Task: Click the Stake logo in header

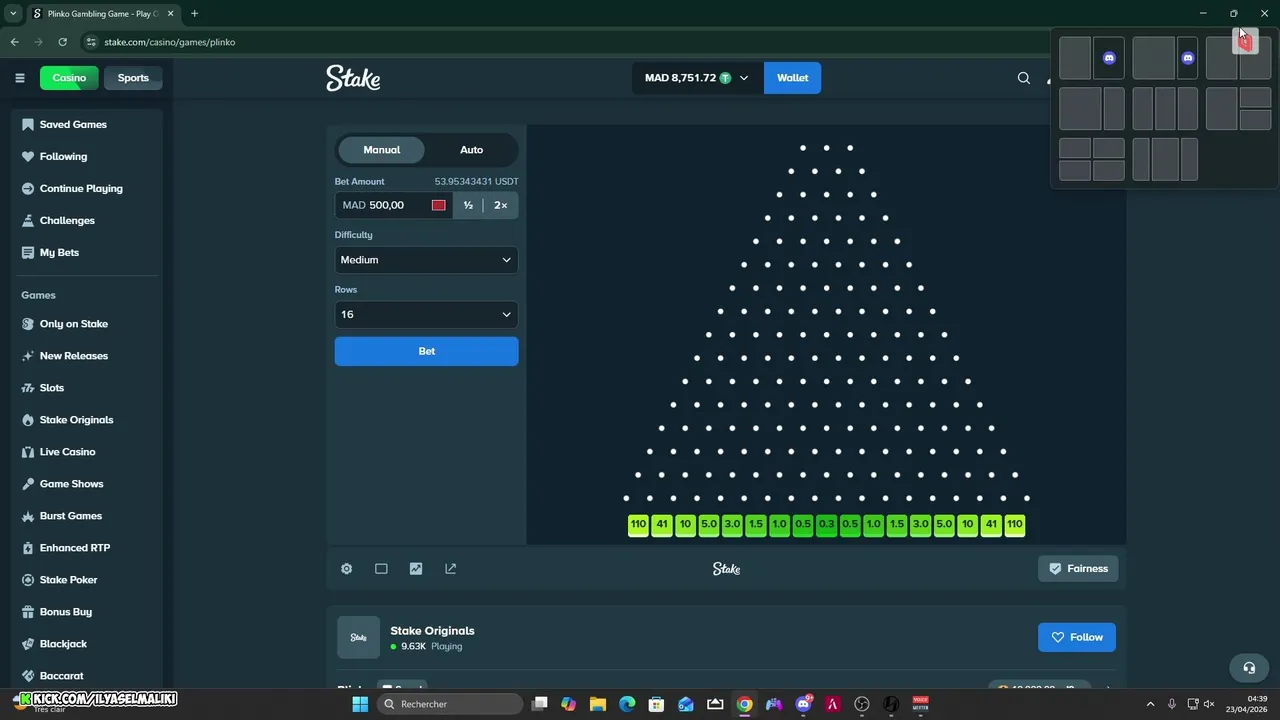Action: tap(353, 78)
